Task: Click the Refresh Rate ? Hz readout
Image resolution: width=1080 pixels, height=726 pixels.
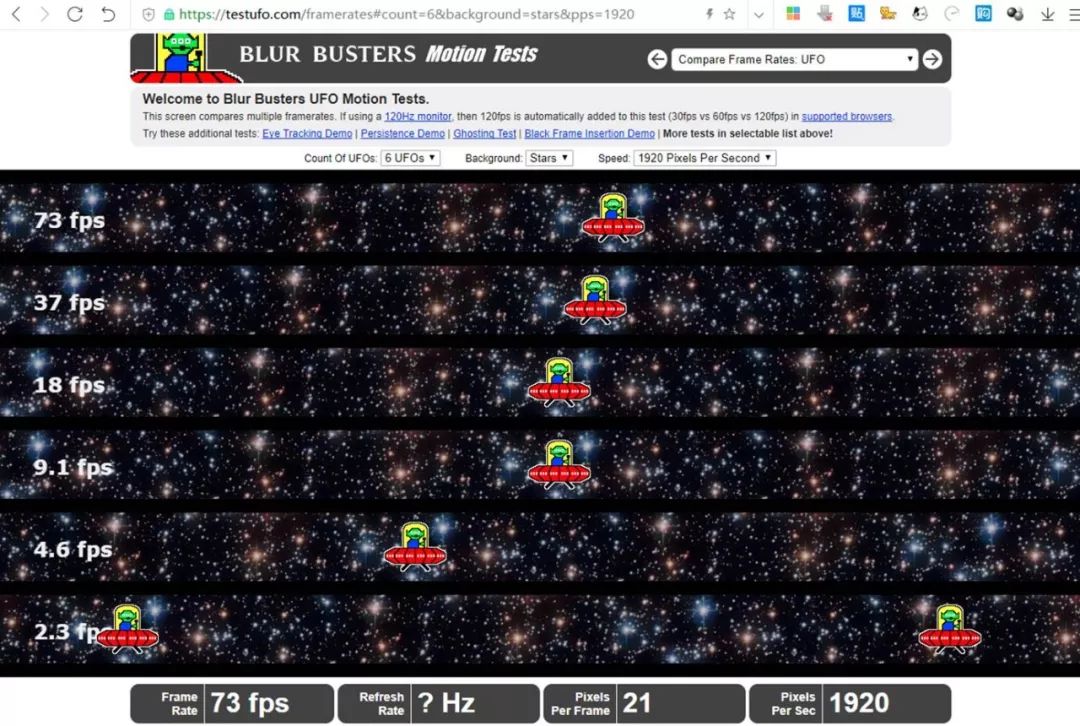Action: (439, 703)
